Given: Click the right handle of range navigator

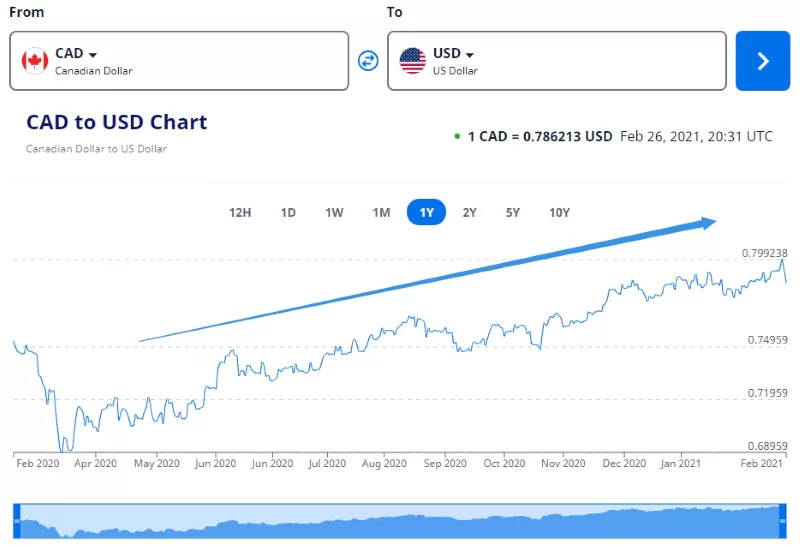Looking at the screenshot, I should [783, 521].
